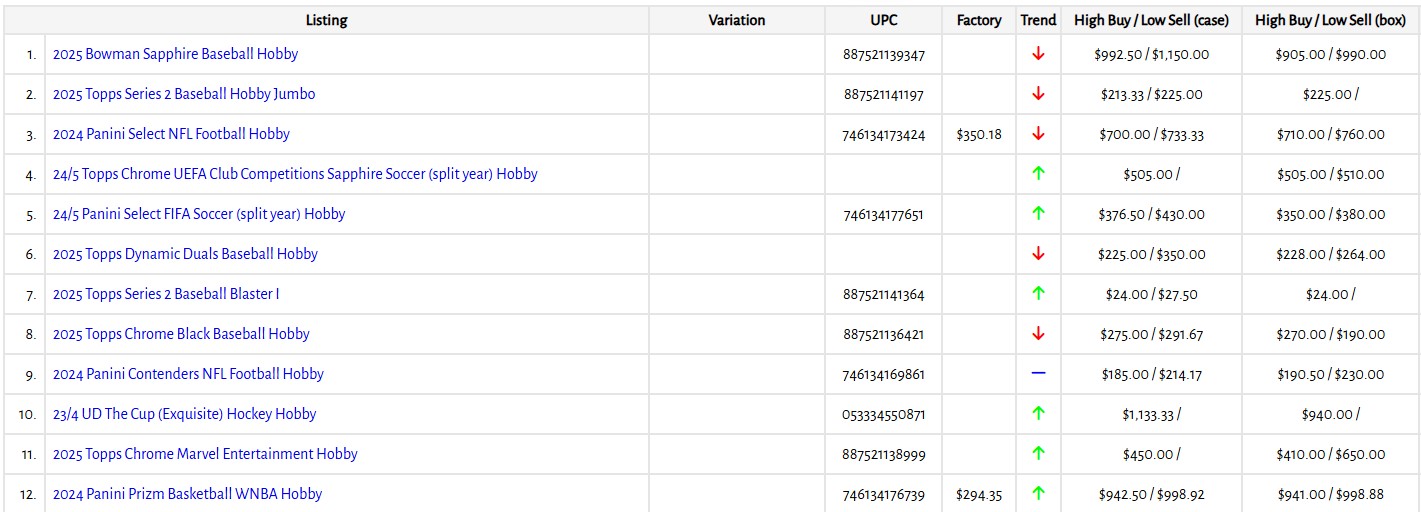1421x512 pixels.
Task: Click the Trend column header
Action: pos(1038,20)
